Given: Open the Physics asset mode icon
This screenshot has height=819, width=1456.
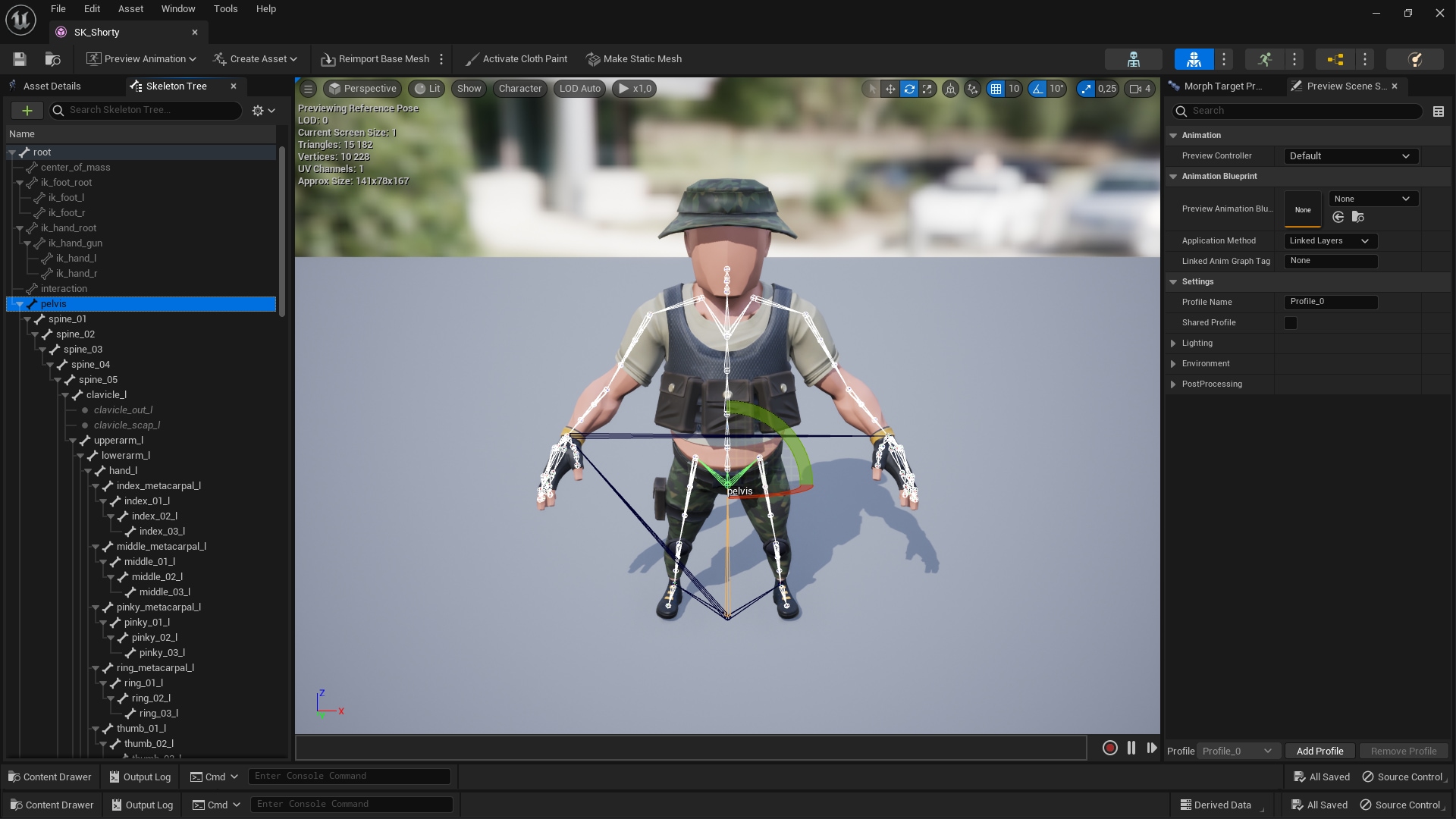Looking at the screenshot, I should point(1414,59).
